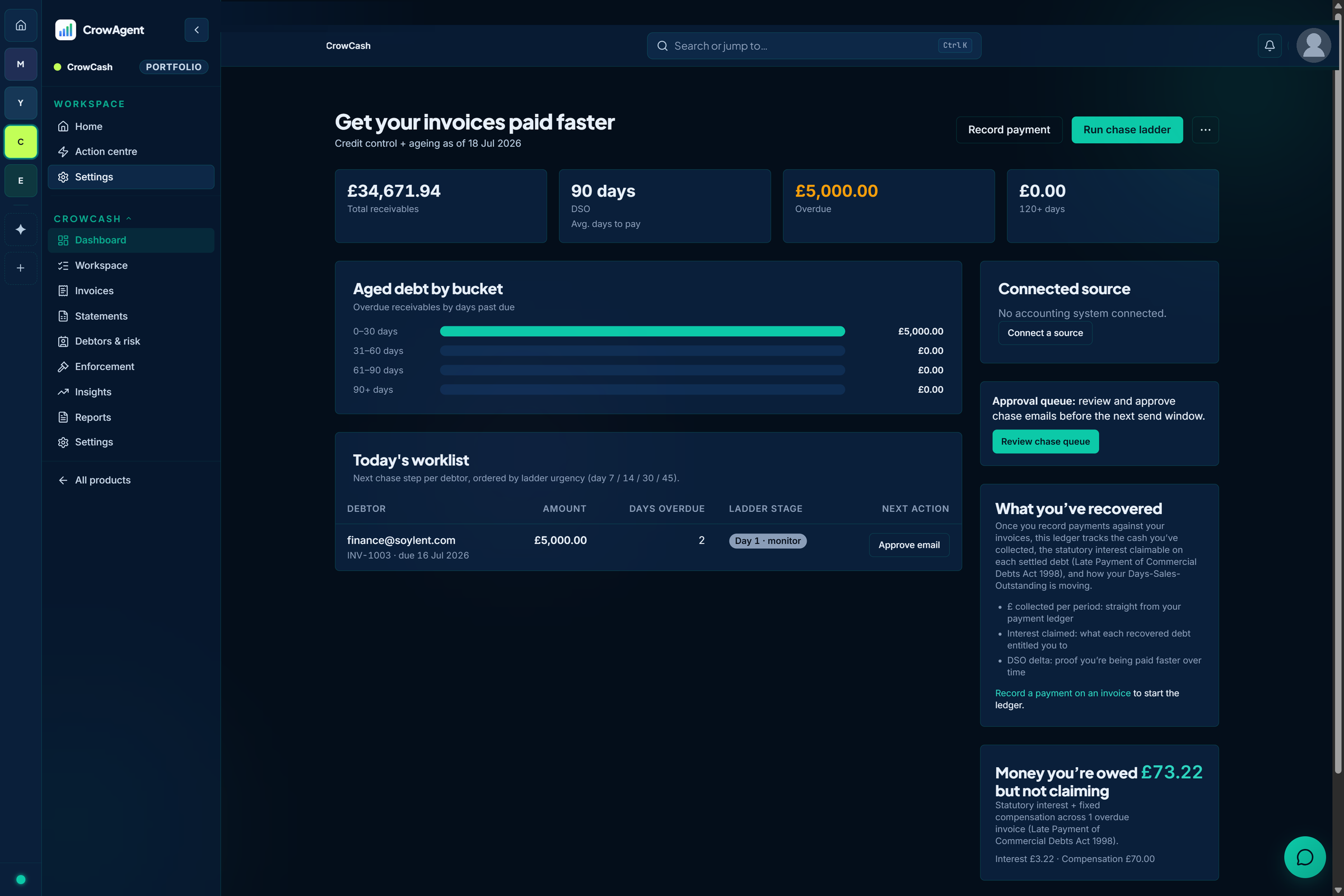Screen dimensions: 1344x896
Task: Click Connect a source
Action: tap(1045, 333)
